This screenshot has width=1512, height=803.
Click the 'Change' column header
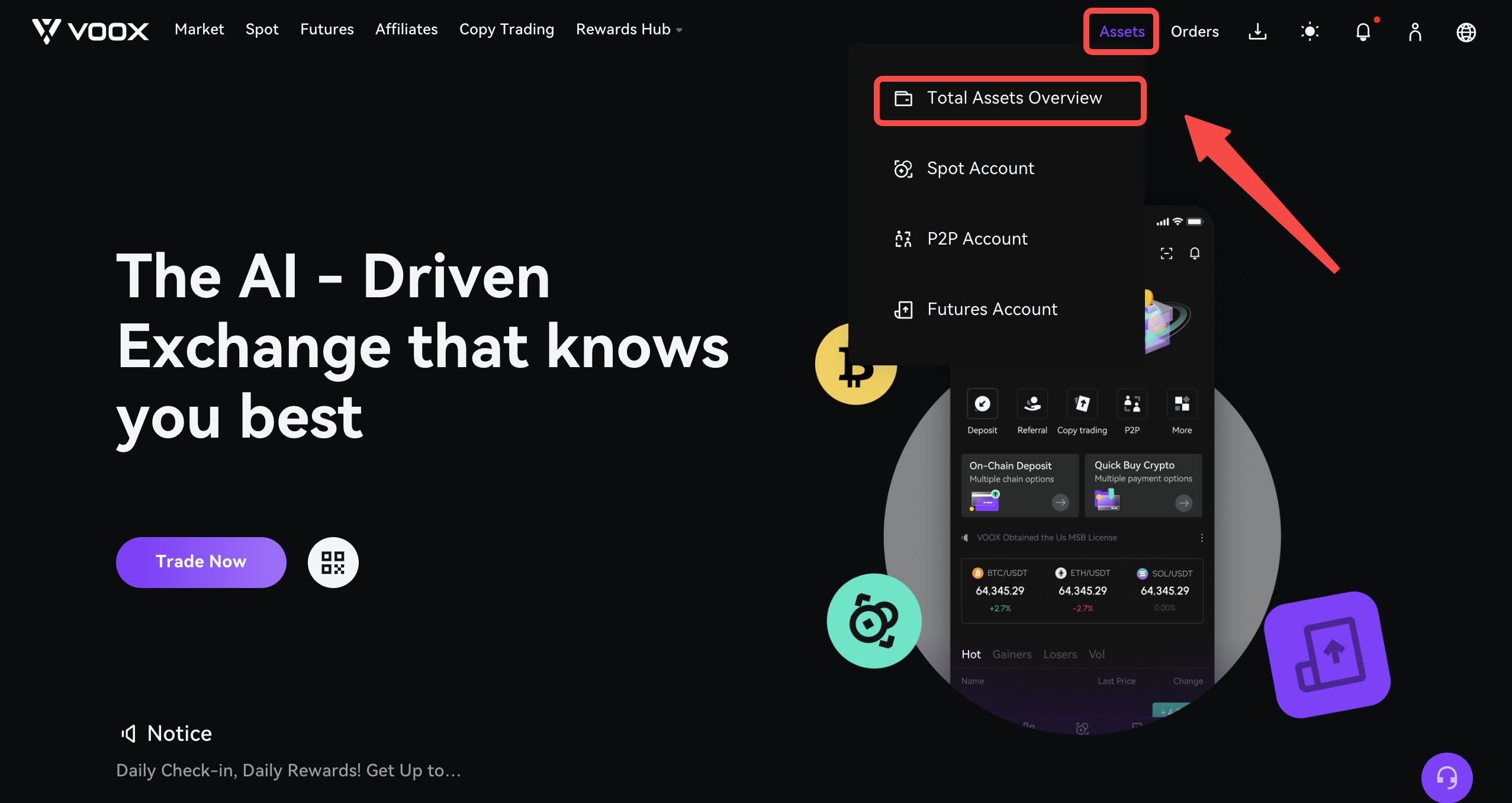click(1188, 681)
